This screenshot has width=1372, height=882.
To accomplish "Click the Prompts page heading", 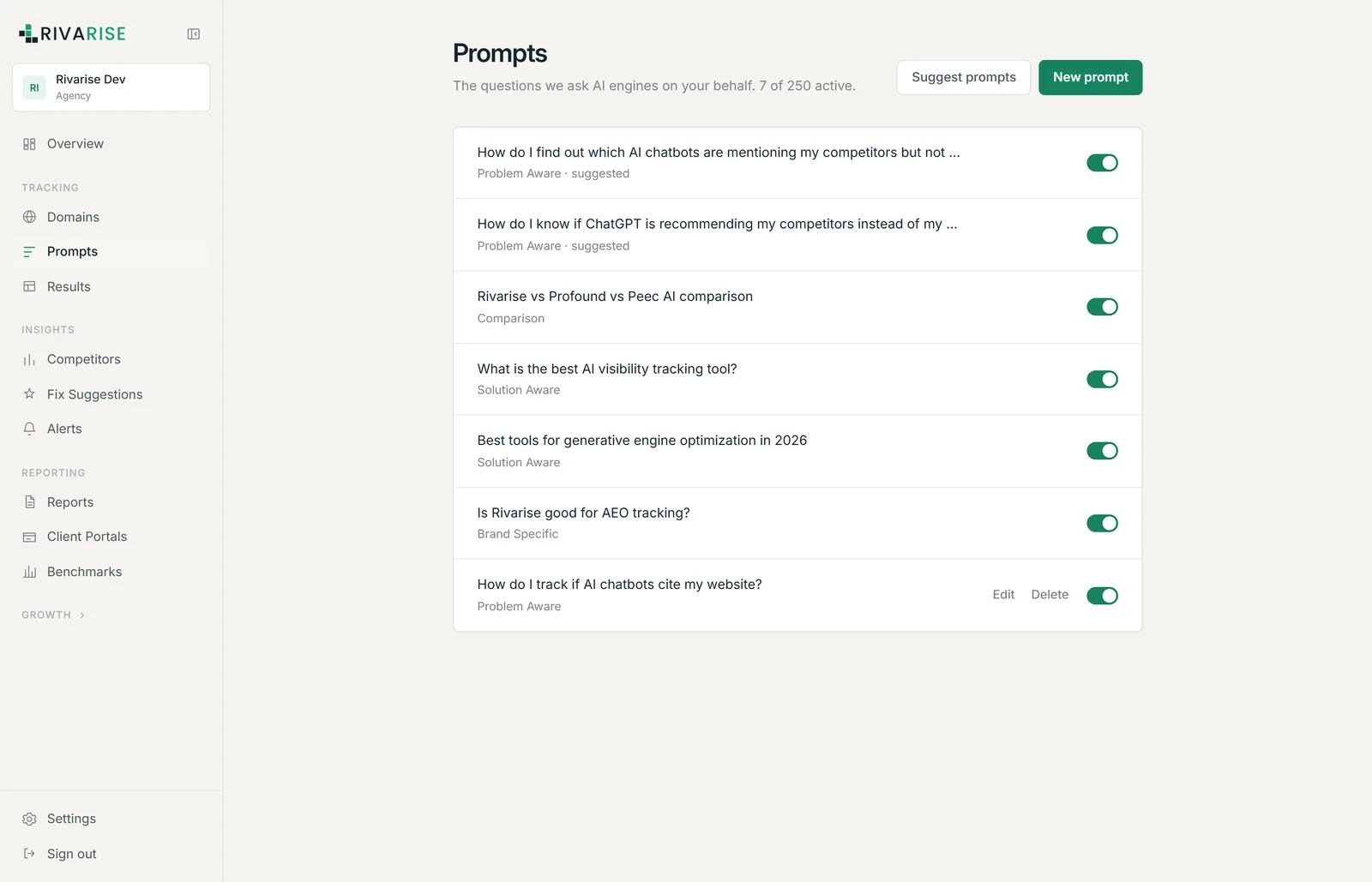I will (x=500, y=53).
